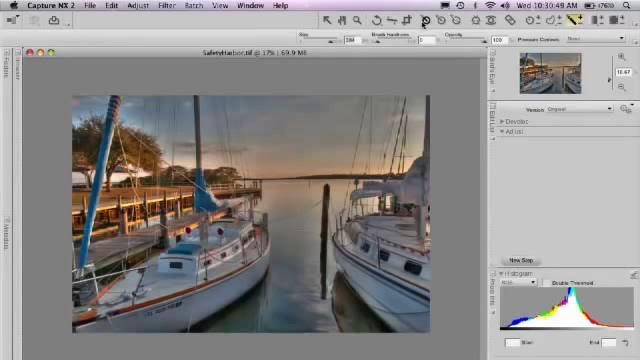This screenshot has width=640, height=360.
Task: Select the White Control Point tool
Action: tap(456, 20)
